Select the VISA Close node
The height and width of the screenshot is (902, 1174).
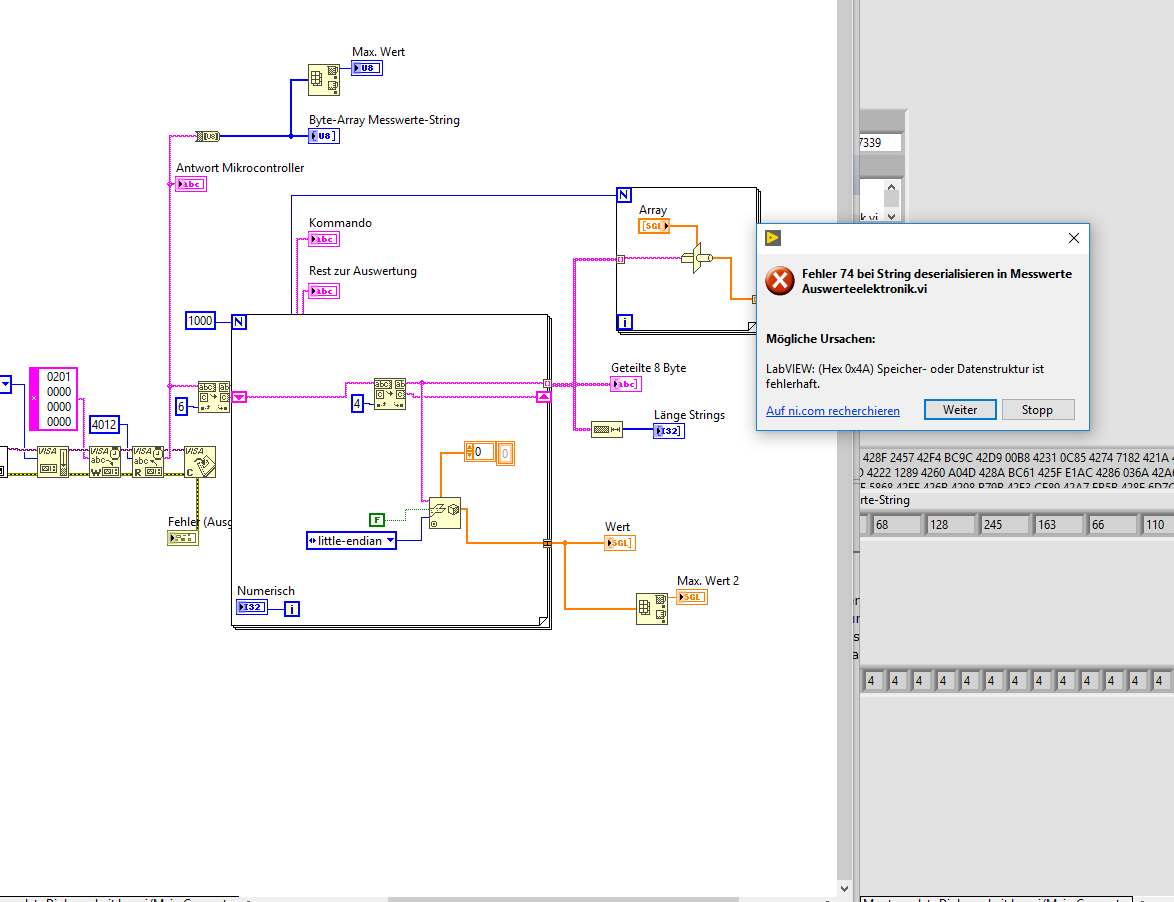200,462
